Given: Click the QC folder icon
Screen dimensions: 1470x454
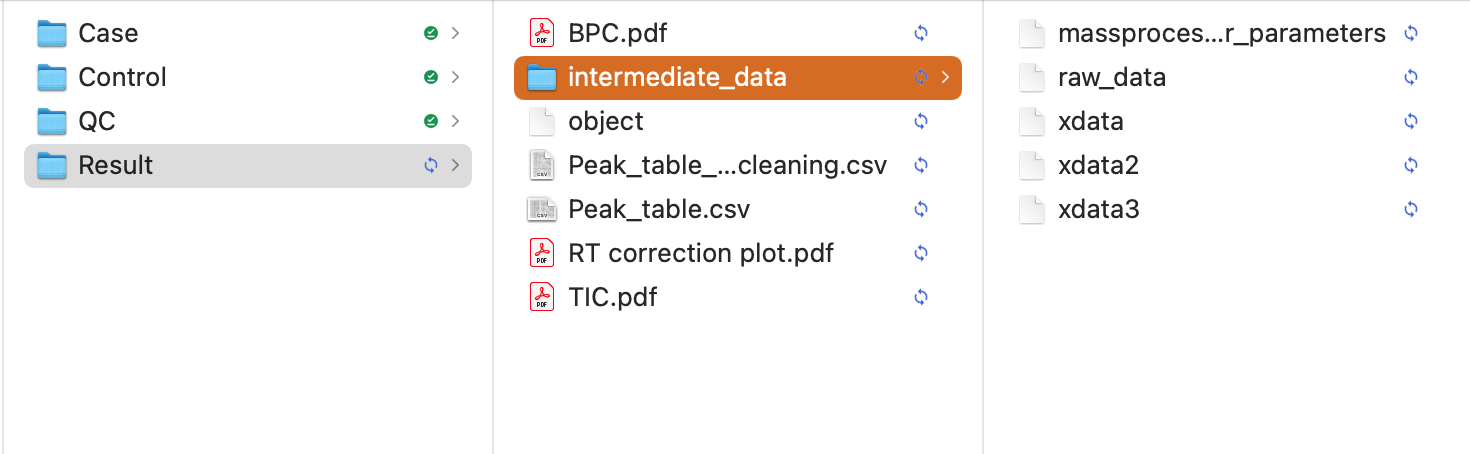Looking at the screenshot, I should (51, 121).
